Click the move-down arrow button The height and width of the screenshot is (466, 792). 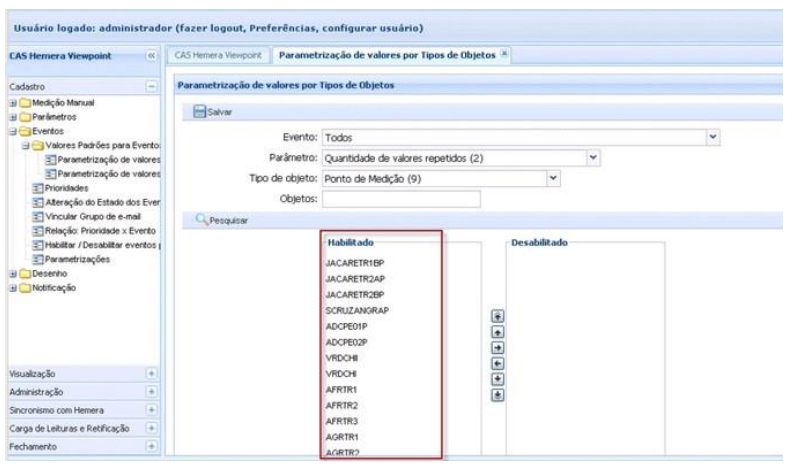499,378
